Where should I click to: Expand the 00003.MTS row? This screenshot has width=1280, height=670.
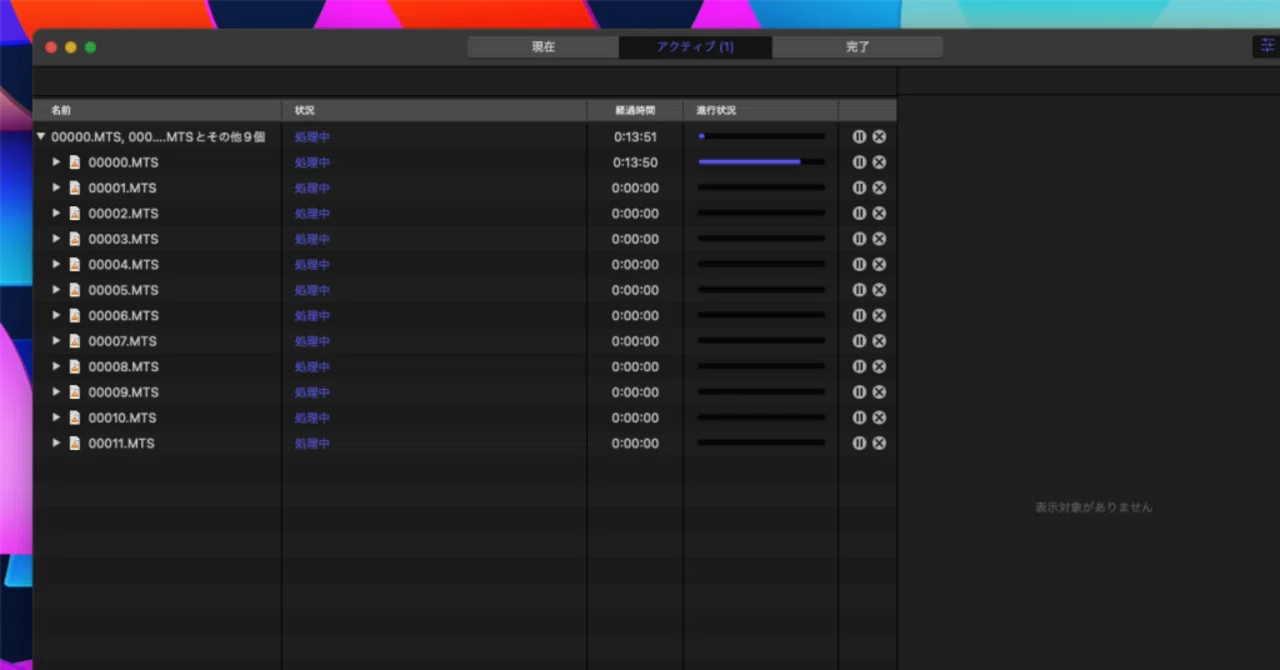[57, 239]
